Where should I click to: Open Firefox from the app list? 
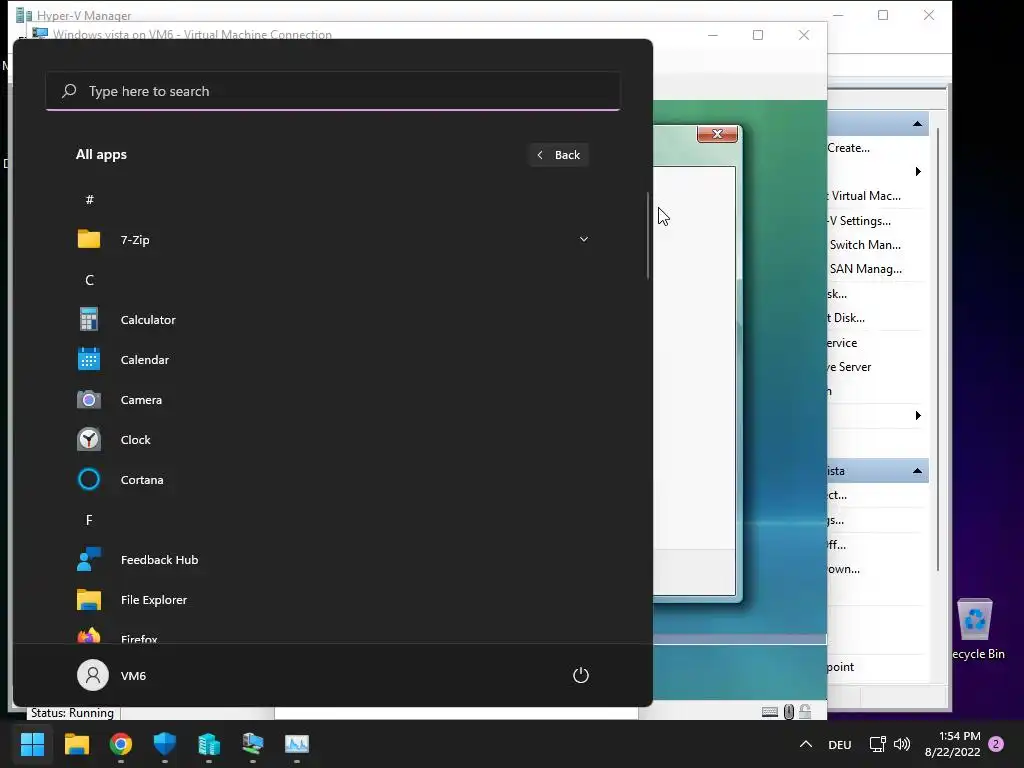click(x=332, y=636)
